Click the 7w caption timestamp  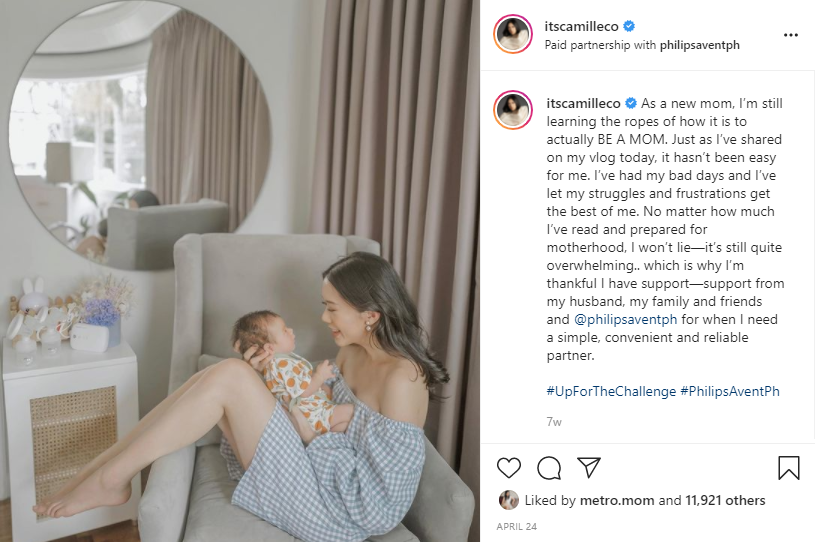coord(554,421)
